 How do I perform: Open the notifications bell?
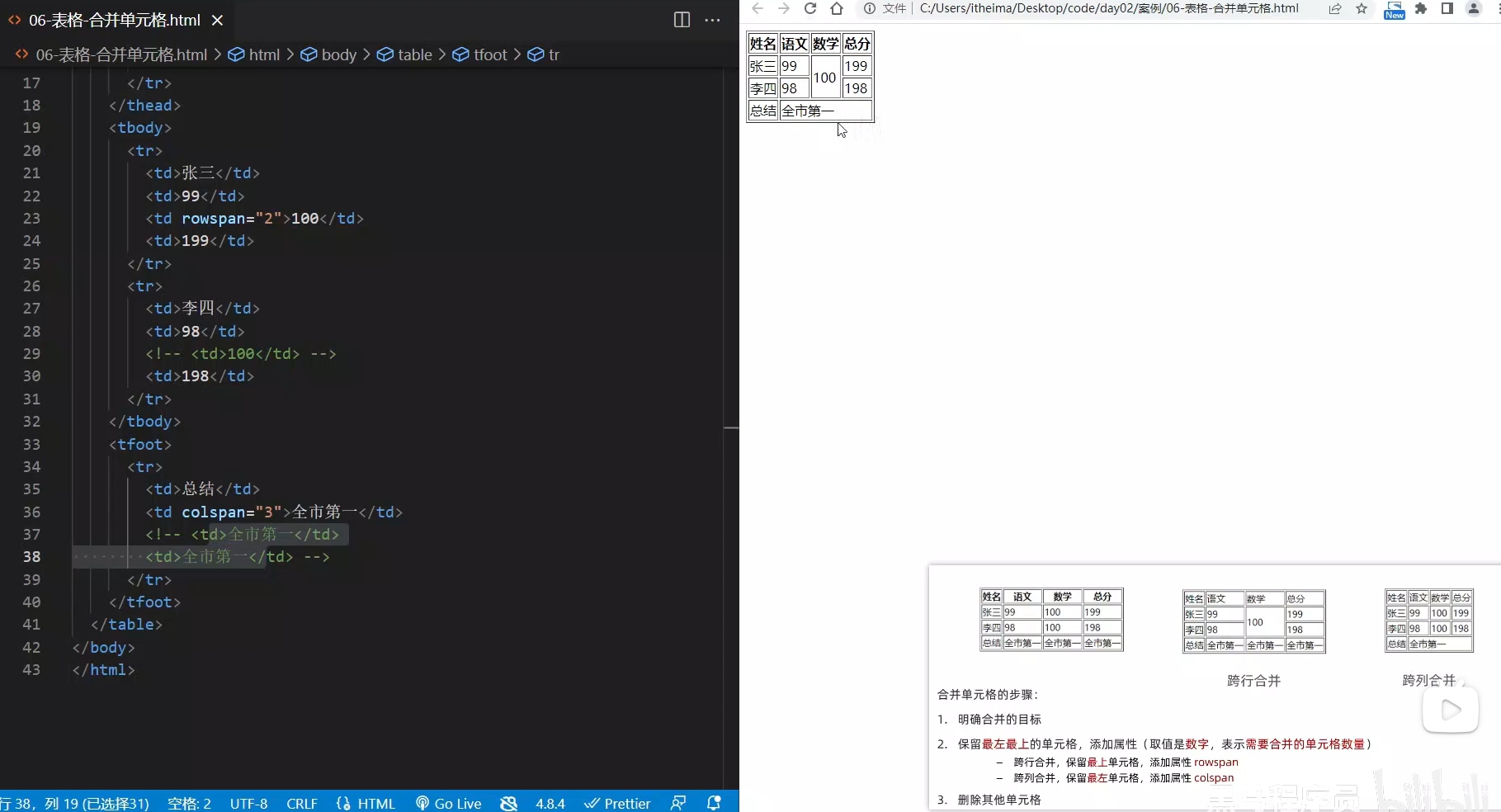tap(715, 803)
